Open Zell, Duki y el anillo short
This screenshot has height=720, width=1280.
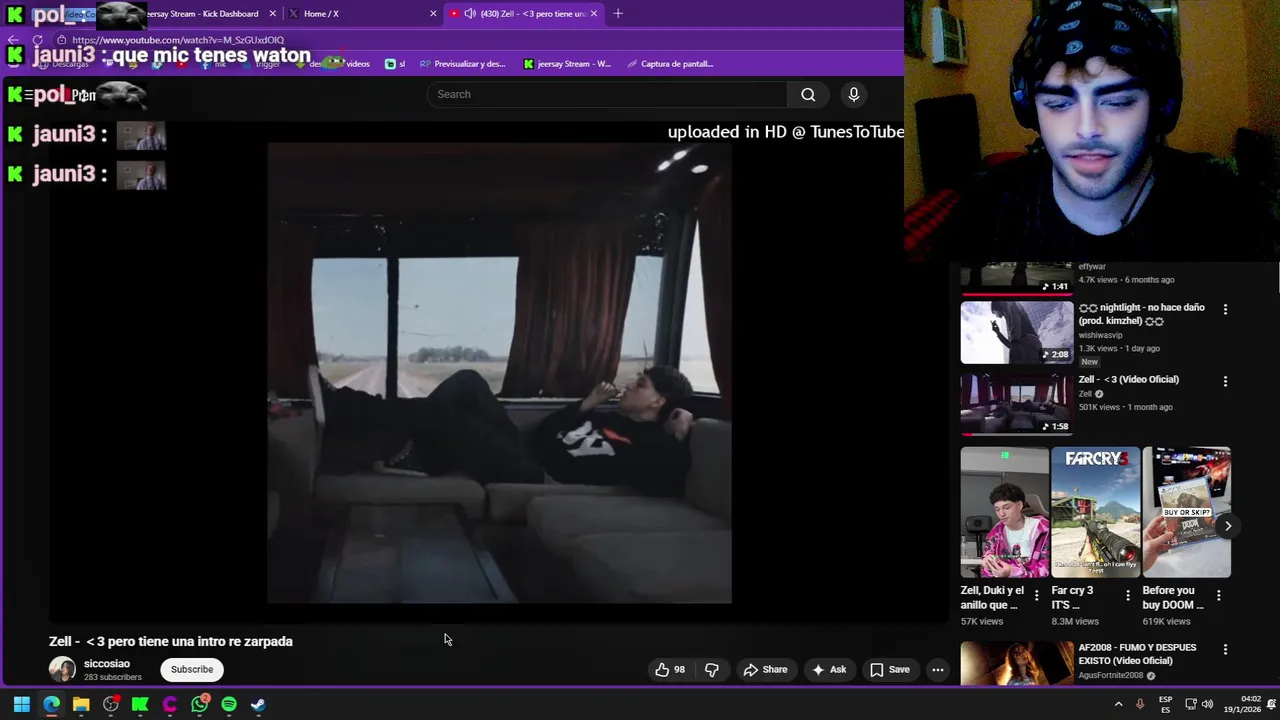[1005, 512]
